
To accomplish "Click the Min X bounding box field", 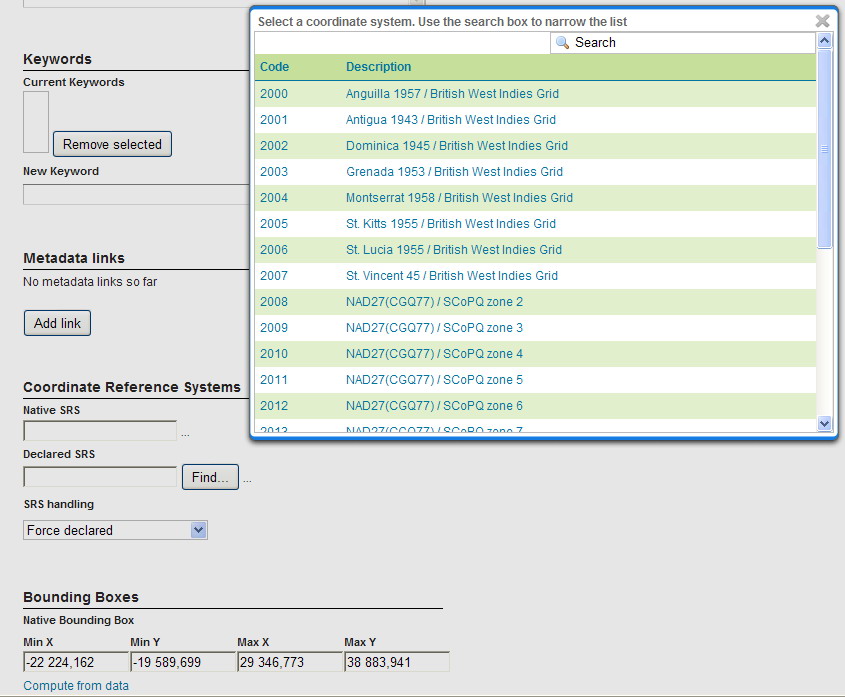I will 75,661.
